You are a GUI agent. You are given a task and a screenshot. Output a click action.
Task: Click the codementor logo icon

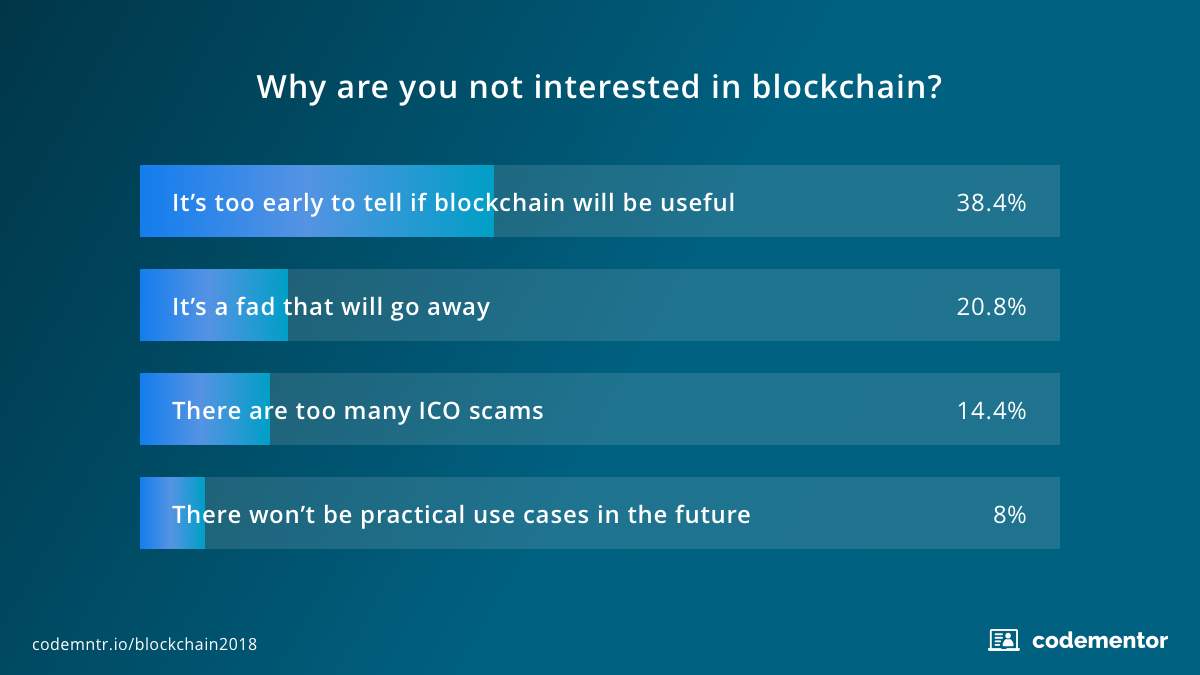coord(1003,640)
